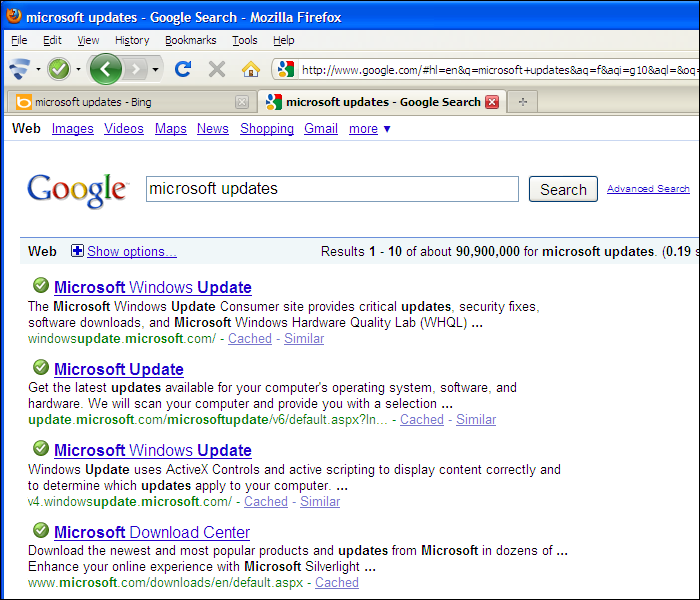Open the Tools menu
The image size is (700, 600).
[245, 40]
